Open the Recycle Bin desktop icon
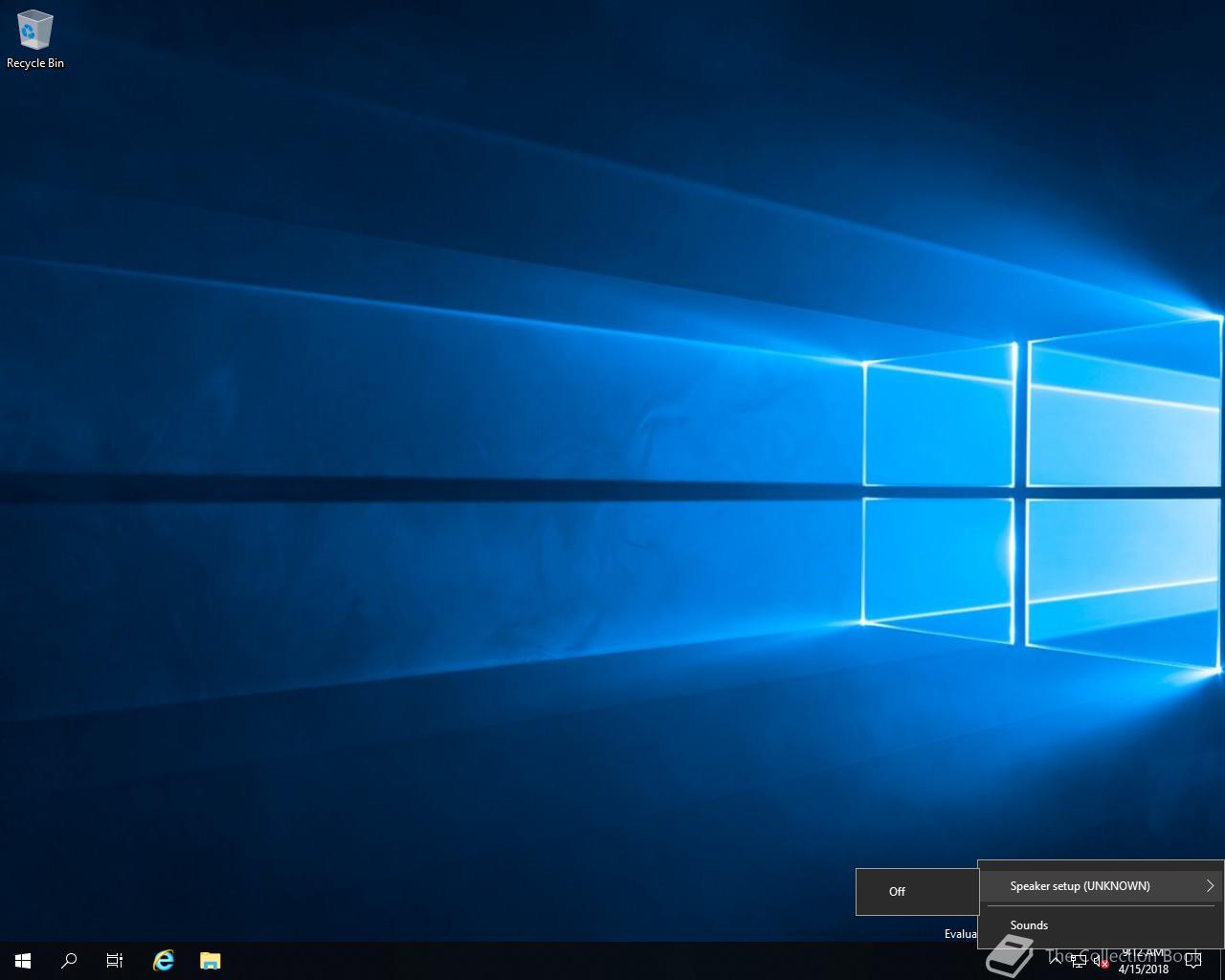The image size is (1225, 980). pyautogui.click(x=35, y=40)
